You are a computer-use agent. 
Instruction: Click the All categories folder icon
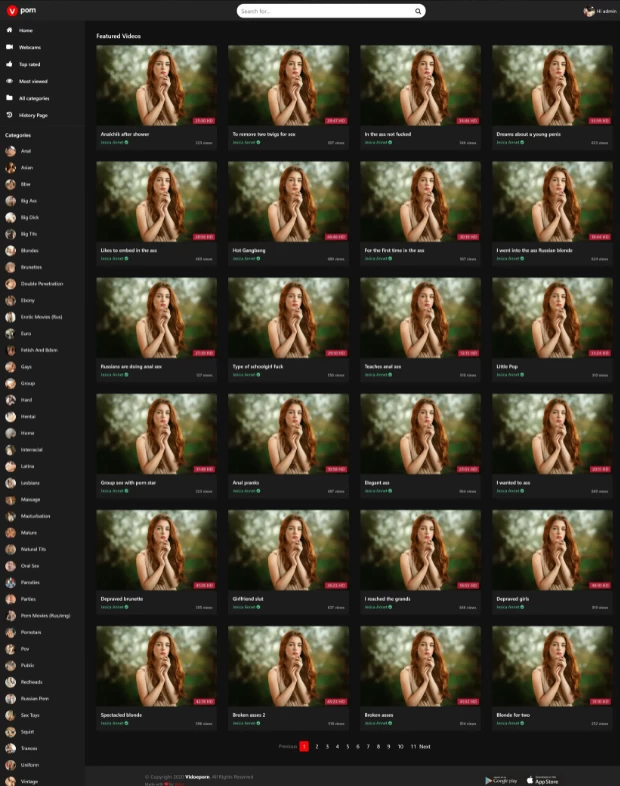pyautogui.click(x=9, y=98)
